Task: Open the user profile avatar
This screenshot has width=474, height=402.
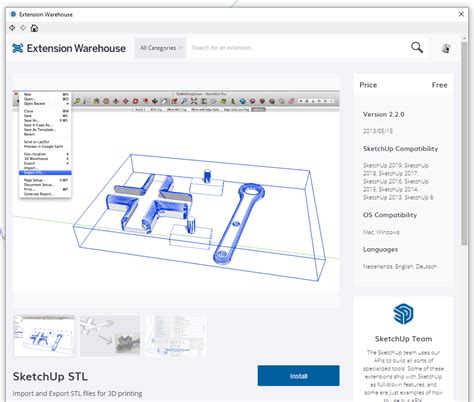Action: point(446,48)
